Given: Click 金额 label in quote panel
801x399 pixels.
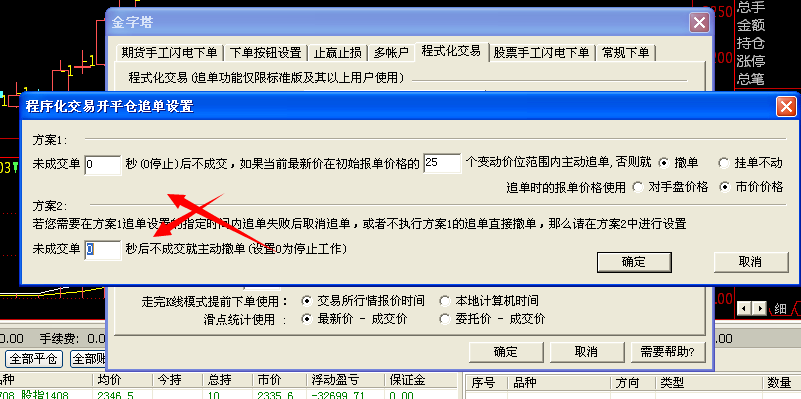Looking at the screenshot, I should 750,26.
